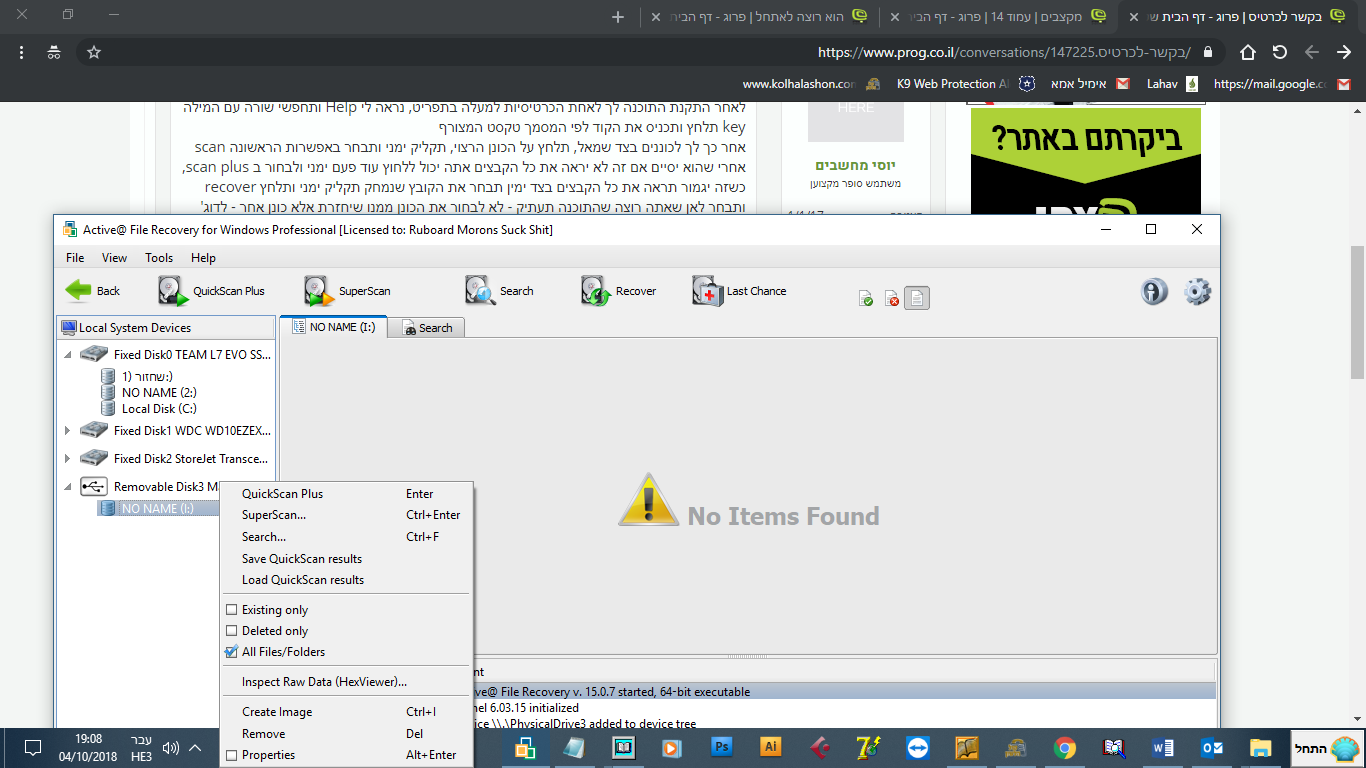Toggle the Properties checkbox in the context menu
Image resolution: width=1366 pixels, height=768 pixels.
232,755
